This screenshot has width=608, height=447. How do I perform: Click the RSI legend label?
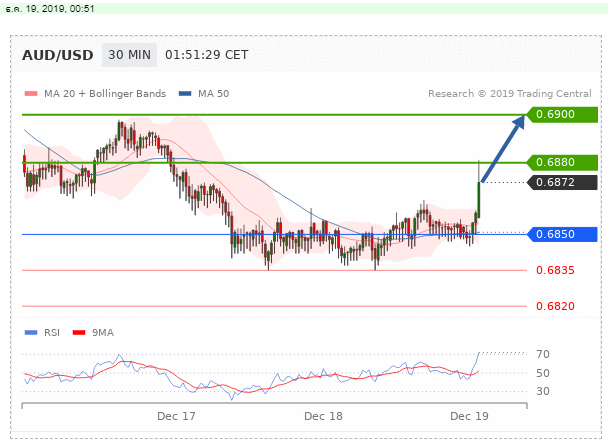(x=52, y=333)
